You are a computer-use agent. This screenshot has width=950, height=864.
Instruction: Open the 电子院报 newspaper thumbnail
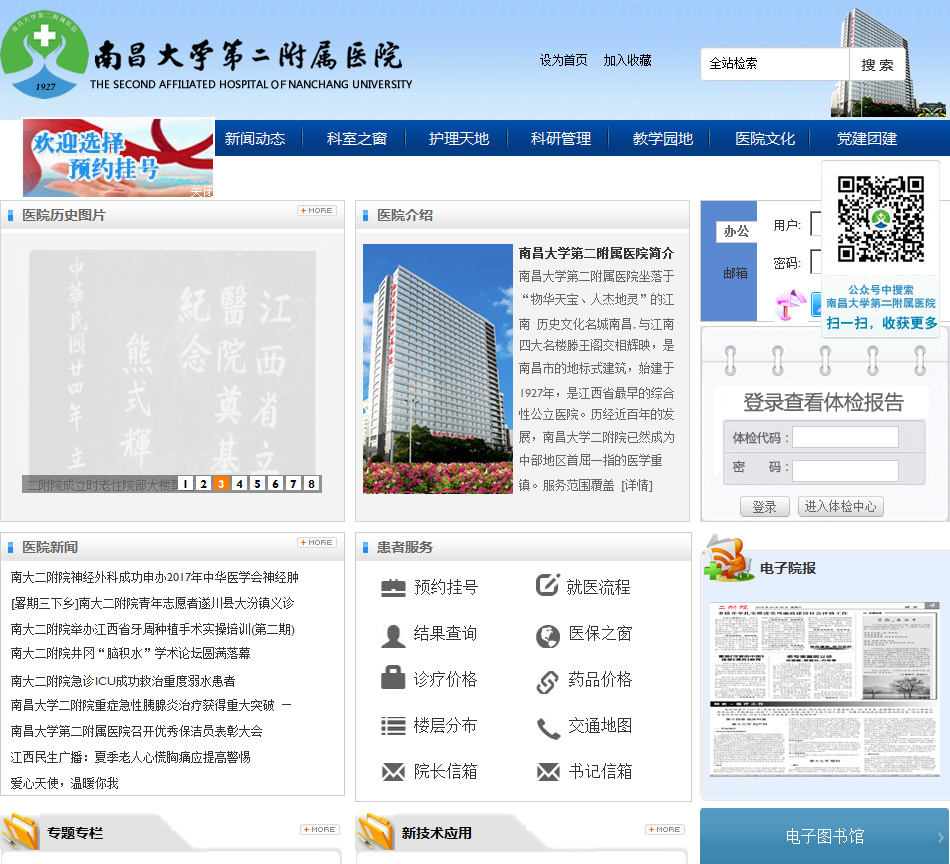coord(825,690)
